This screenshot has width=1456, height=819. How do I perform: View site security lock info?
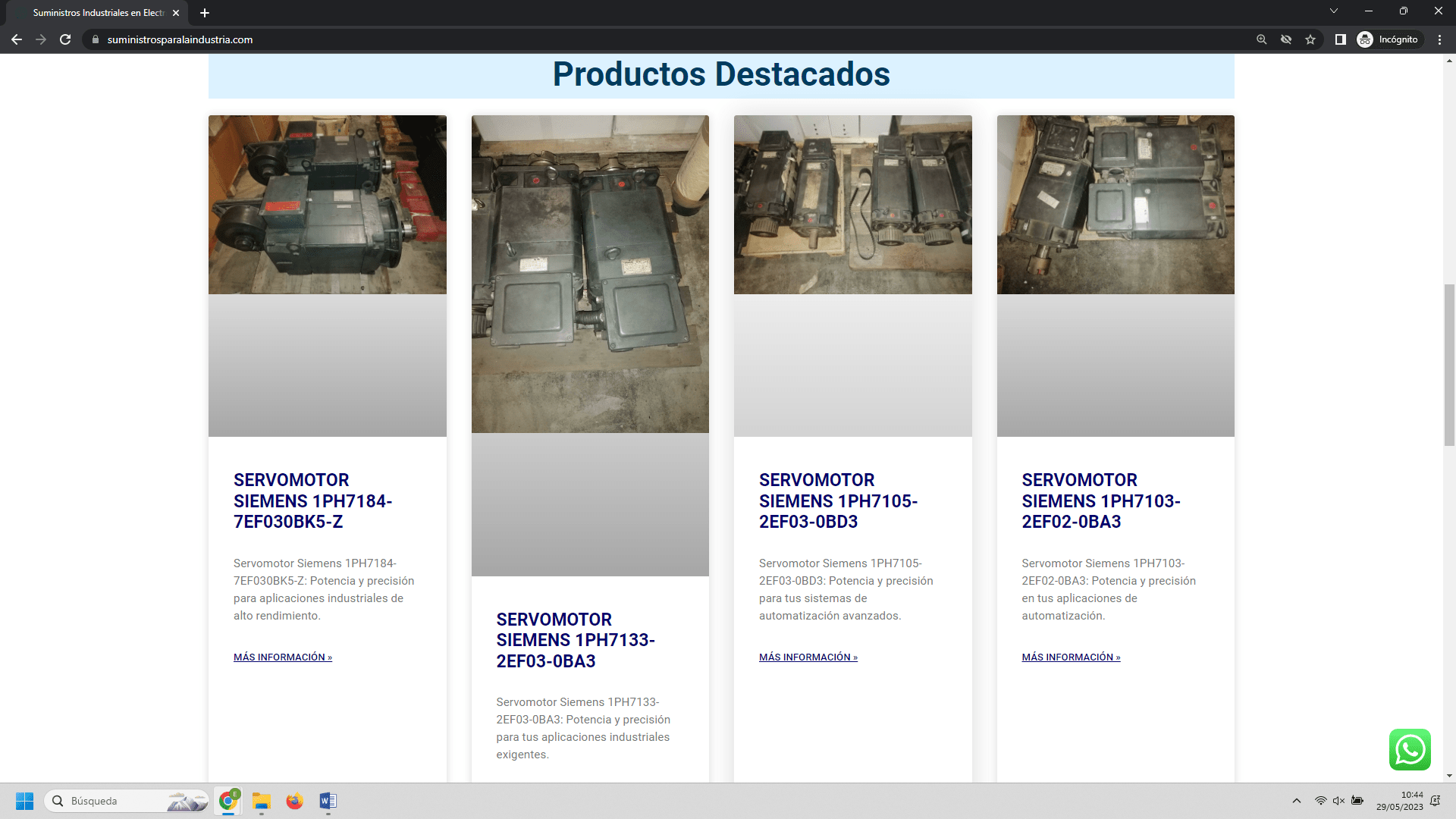pos(96,39)
